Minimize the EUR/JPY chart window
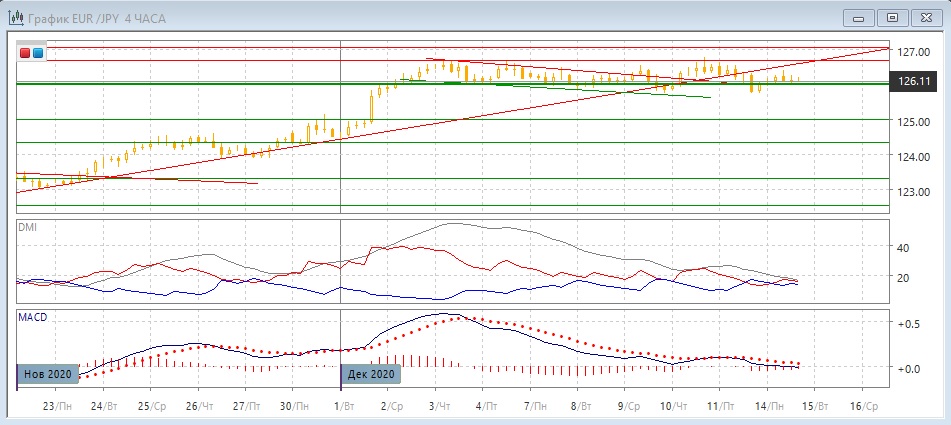This screenshot has height=425, width=951. 857,16
